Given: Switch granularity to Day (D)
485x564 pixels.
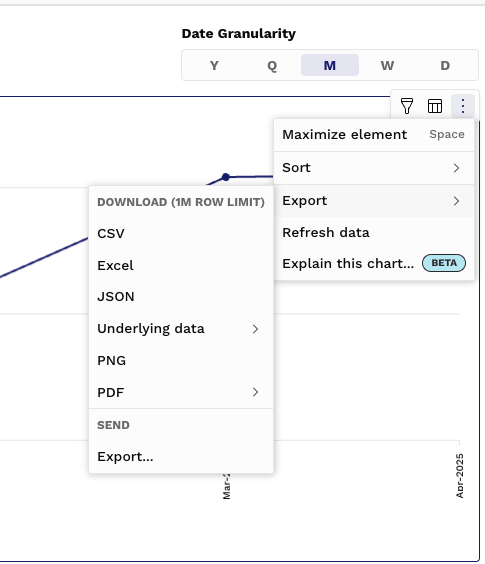Looking at the screenshot, I should pos(445,65).
